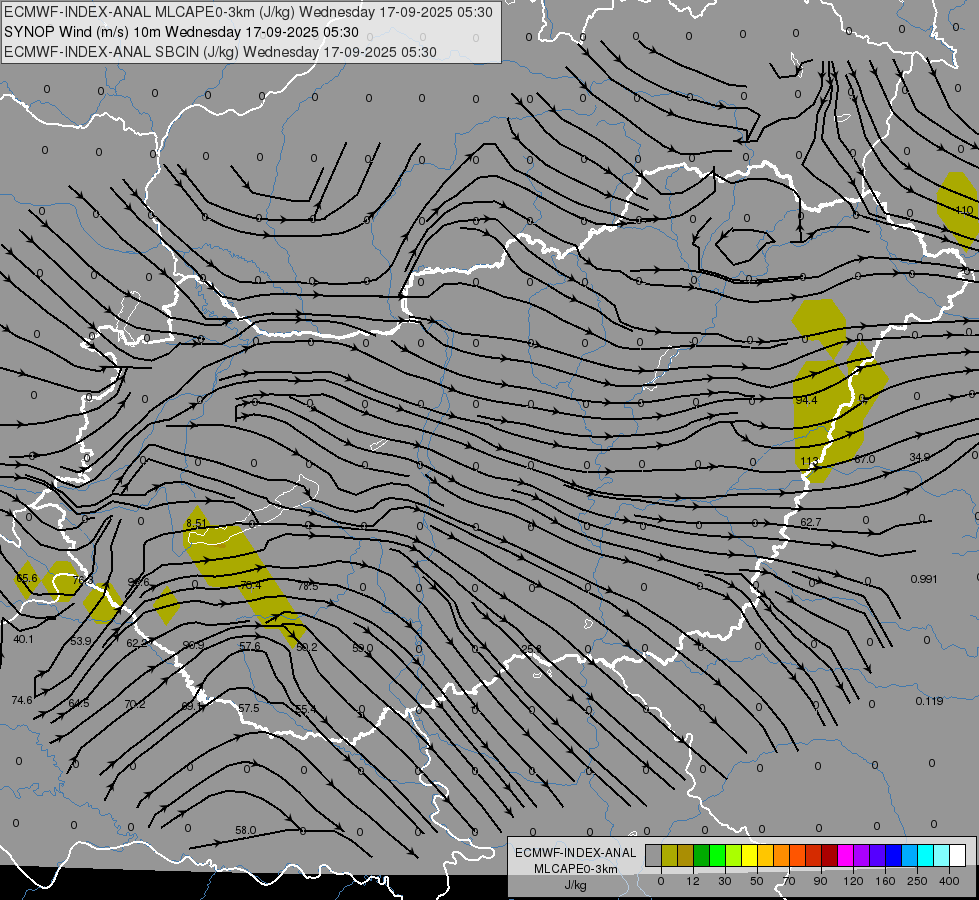Click the pure blue legend swatch after 160

(x=893, y=856)
